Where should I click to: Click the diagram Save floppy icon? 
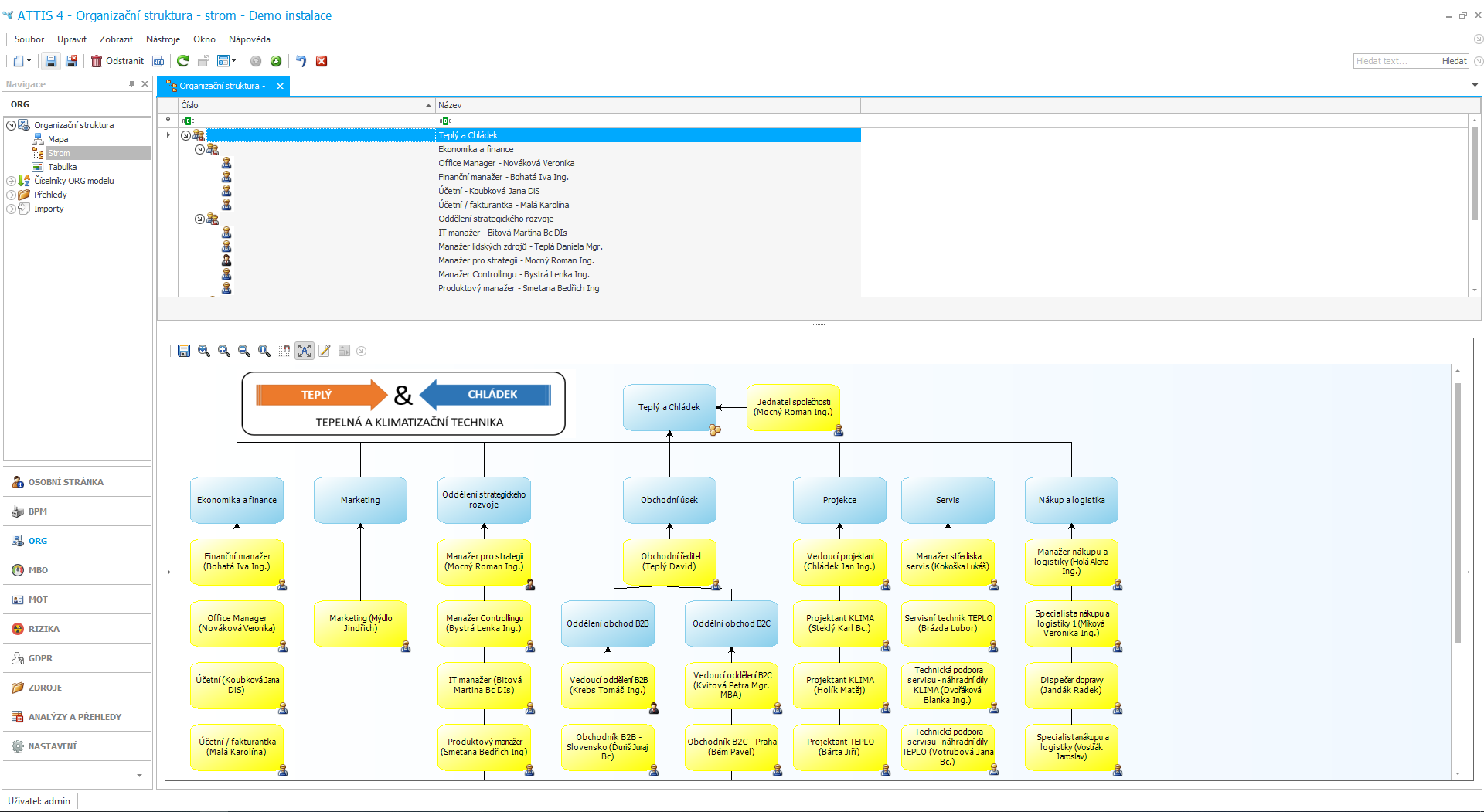[x=184, y=351]
